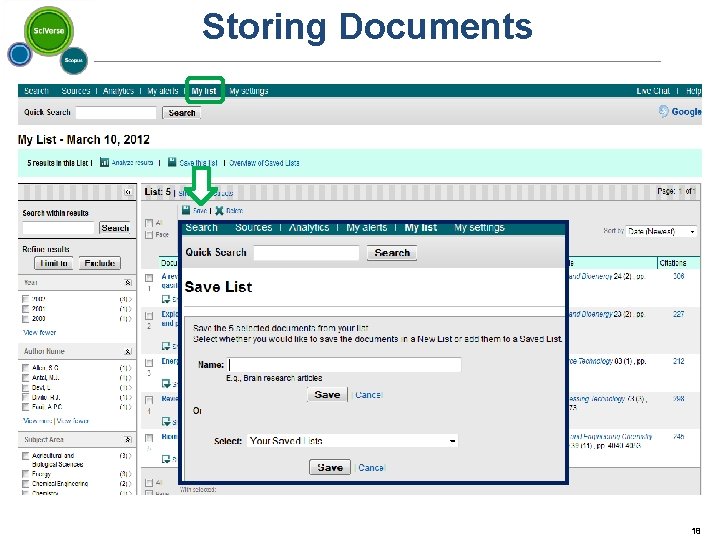Select the checkbox for document 3
The width and height of the screenshot is (720, 540).
pos(149,363)
